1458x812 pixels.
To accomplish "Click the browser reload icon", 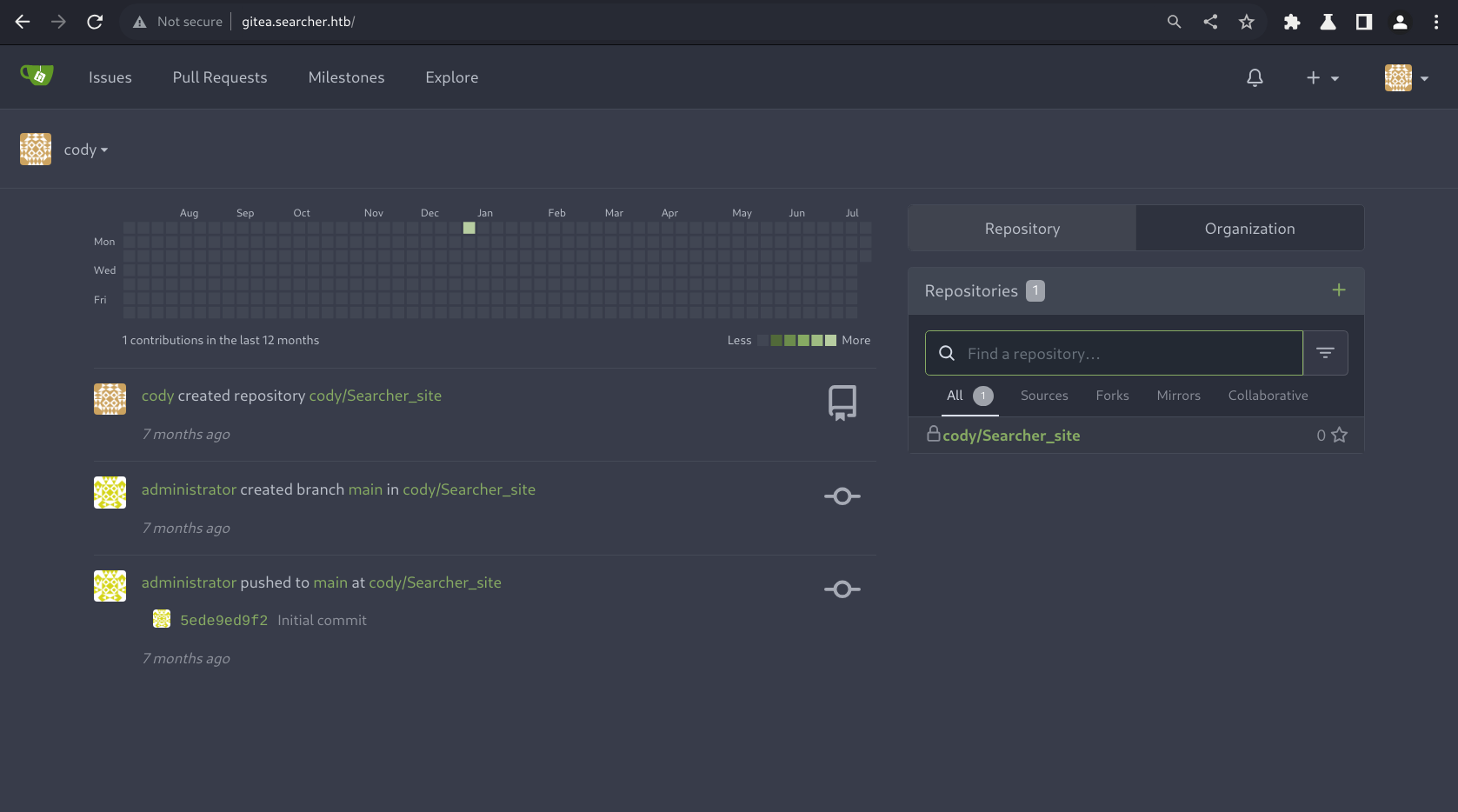I will click(95, 22).
